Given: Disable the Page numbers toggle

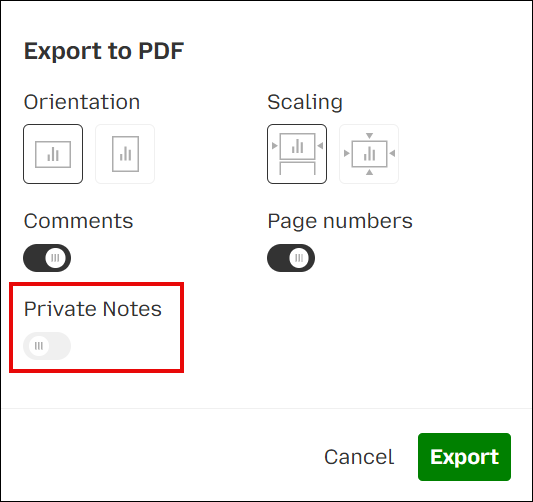Looking at the screenshot, I should click(x=291, y=258).
